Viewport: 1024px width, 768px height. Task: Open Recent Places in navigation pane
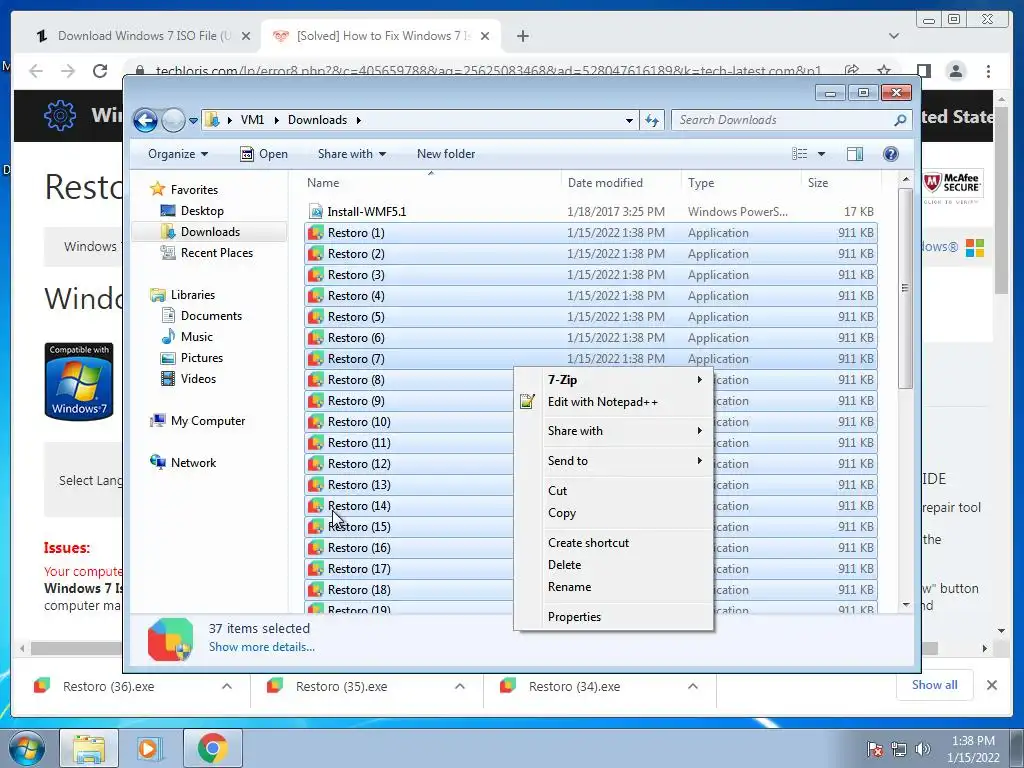[216, 253]
